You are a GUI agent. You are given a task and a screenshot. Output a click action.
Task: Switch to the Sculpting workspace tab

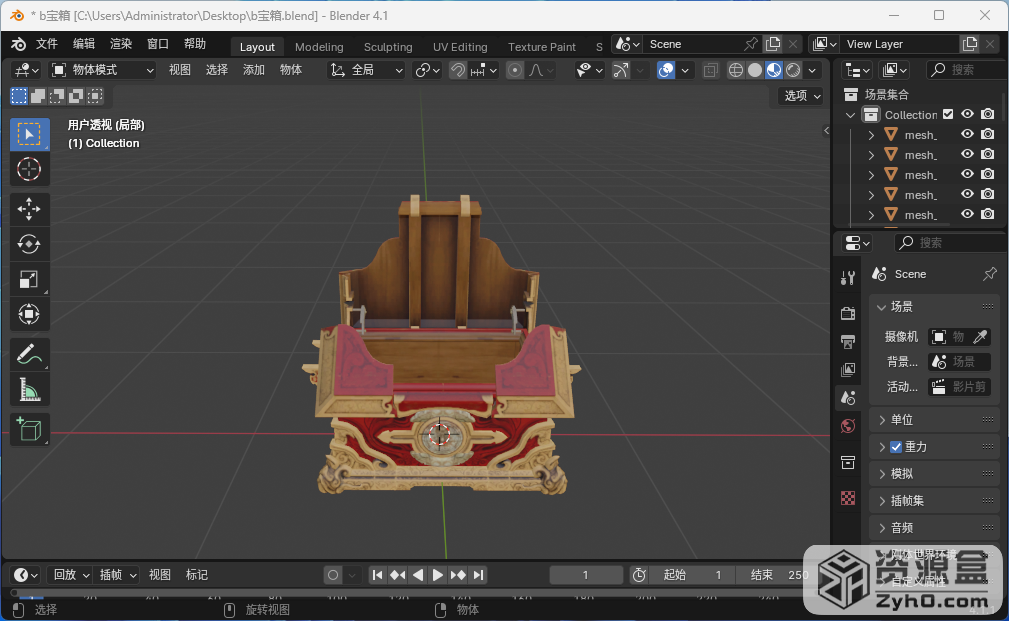click(x=388, y=47)
